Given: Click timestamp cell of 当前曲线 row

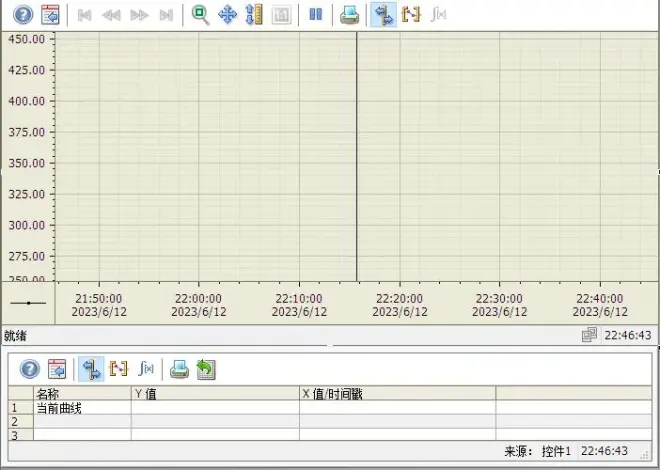Looking at the screenshot, I should coord(397,408).
